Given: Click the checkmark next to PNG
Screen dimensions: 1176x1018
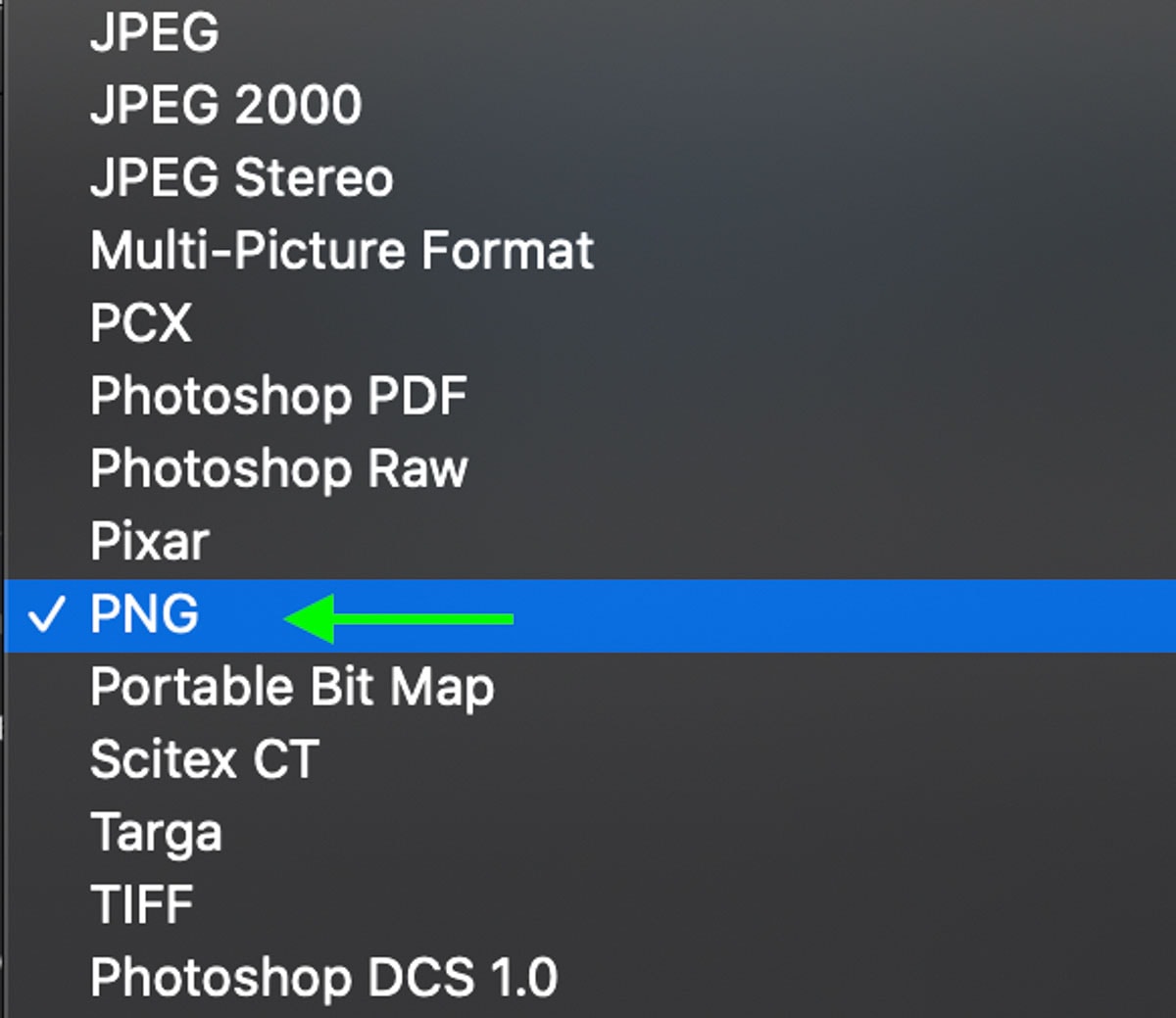Looking at the screenshot, I should coord(46,613).
